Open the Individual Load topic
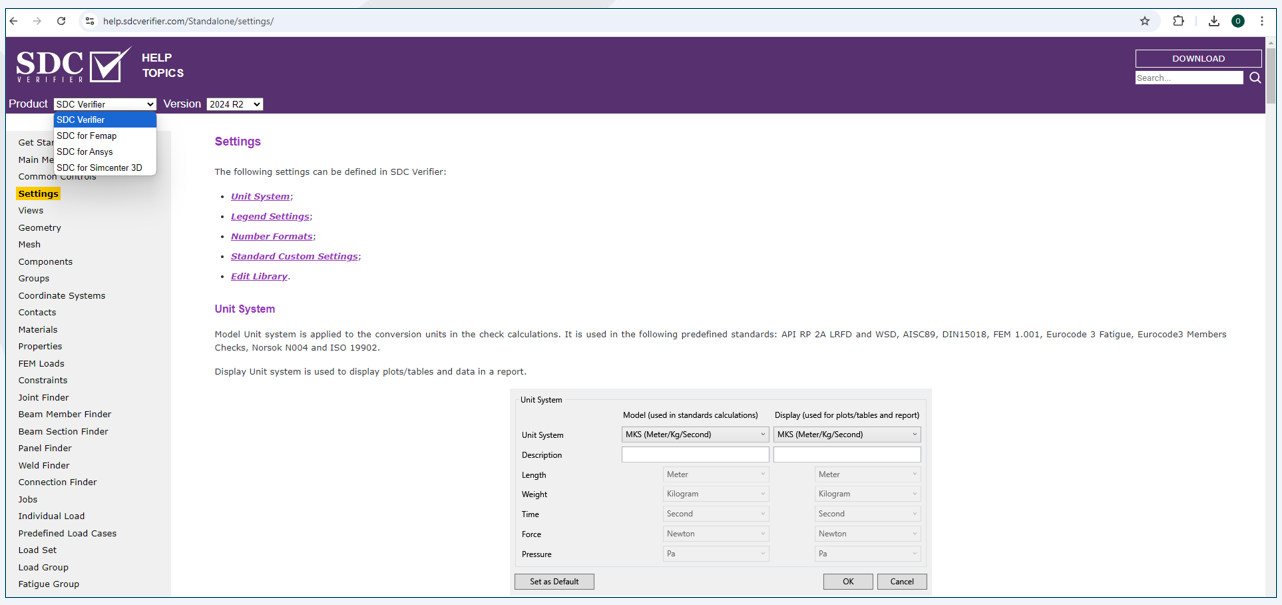 coord(52,517)
